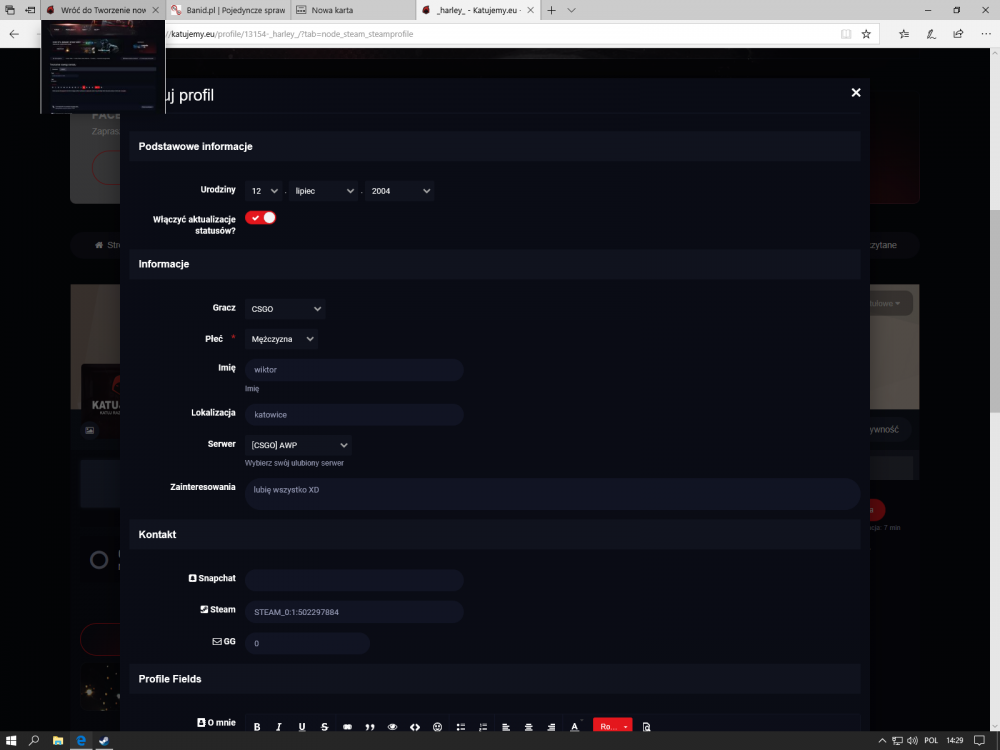
Task: Insert a bulleted list in the editor
Action: (460, 726)
